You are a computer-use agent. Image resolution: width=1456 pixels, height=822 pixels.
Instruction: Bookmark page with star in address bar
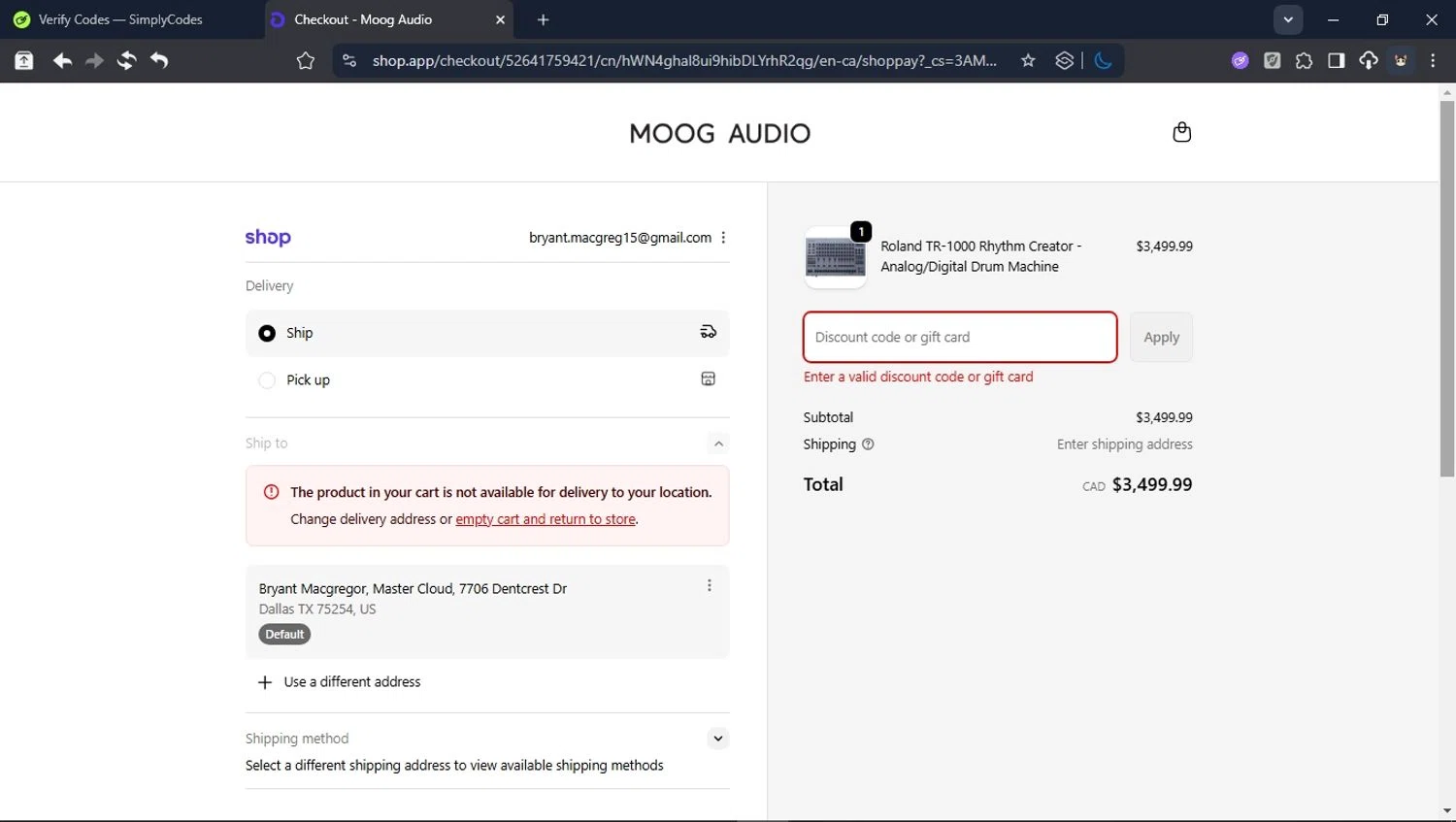pos(1028,61)
